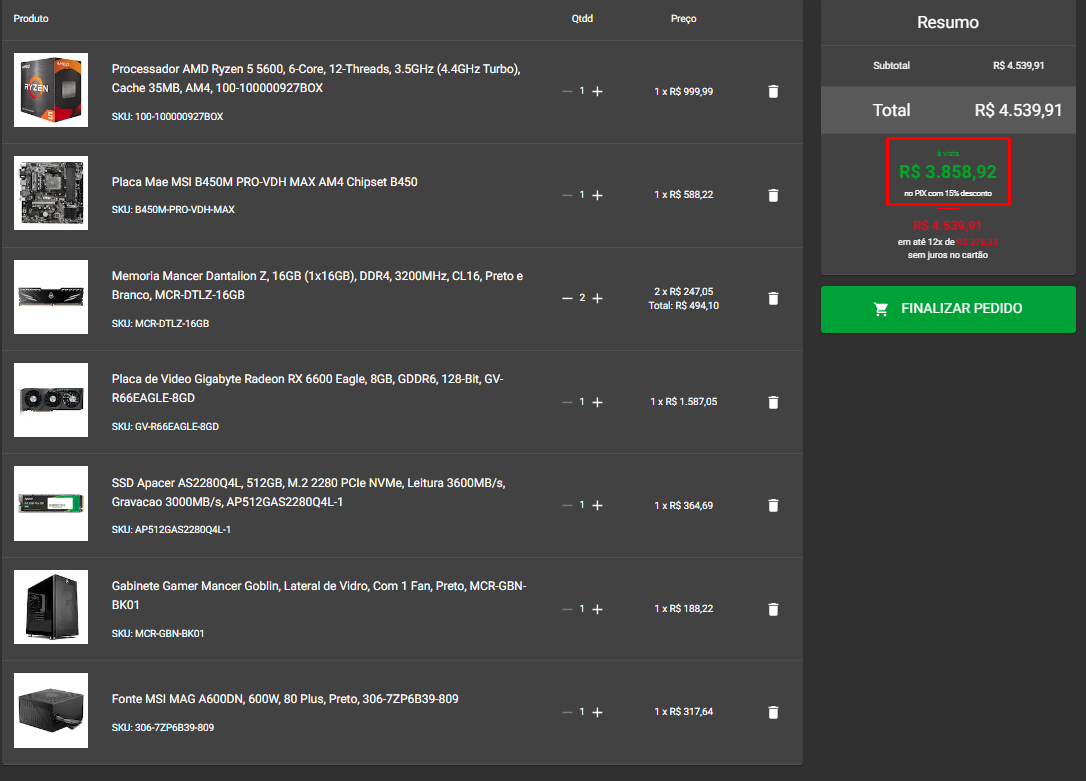Increase quantity of AMD Ryzen 5 5600
1086x781 pixels.
coord(598,91)
